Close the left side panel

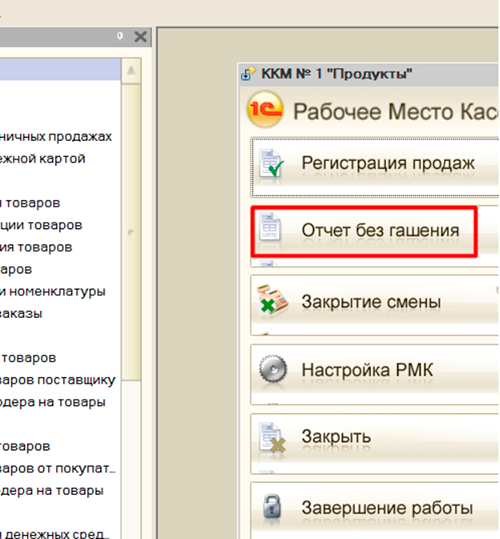(140, 36)
